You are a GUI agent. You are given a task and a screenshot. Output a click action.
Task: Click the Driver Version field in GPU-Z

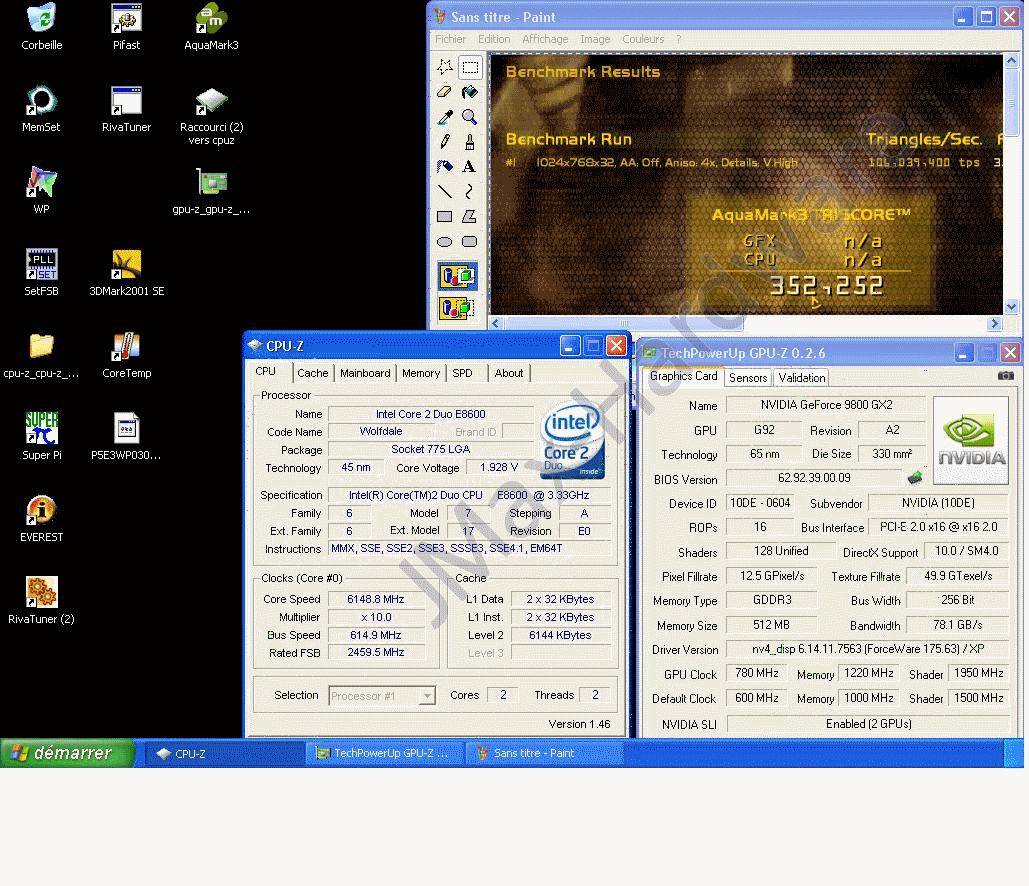pyautogui.click(x=868, y=649)
